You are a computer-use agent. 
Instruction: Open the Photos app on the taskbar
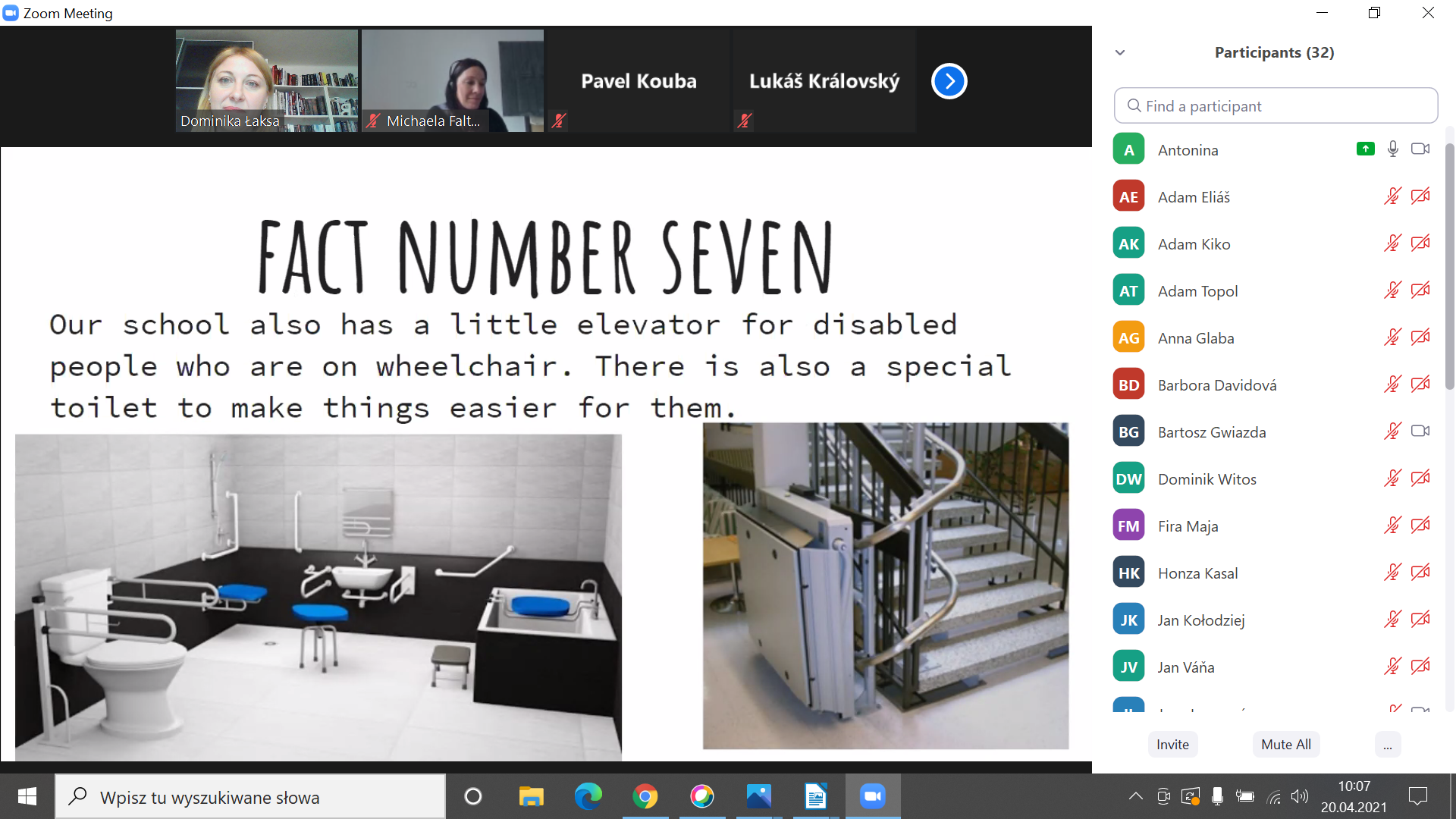tap(758, 796)
